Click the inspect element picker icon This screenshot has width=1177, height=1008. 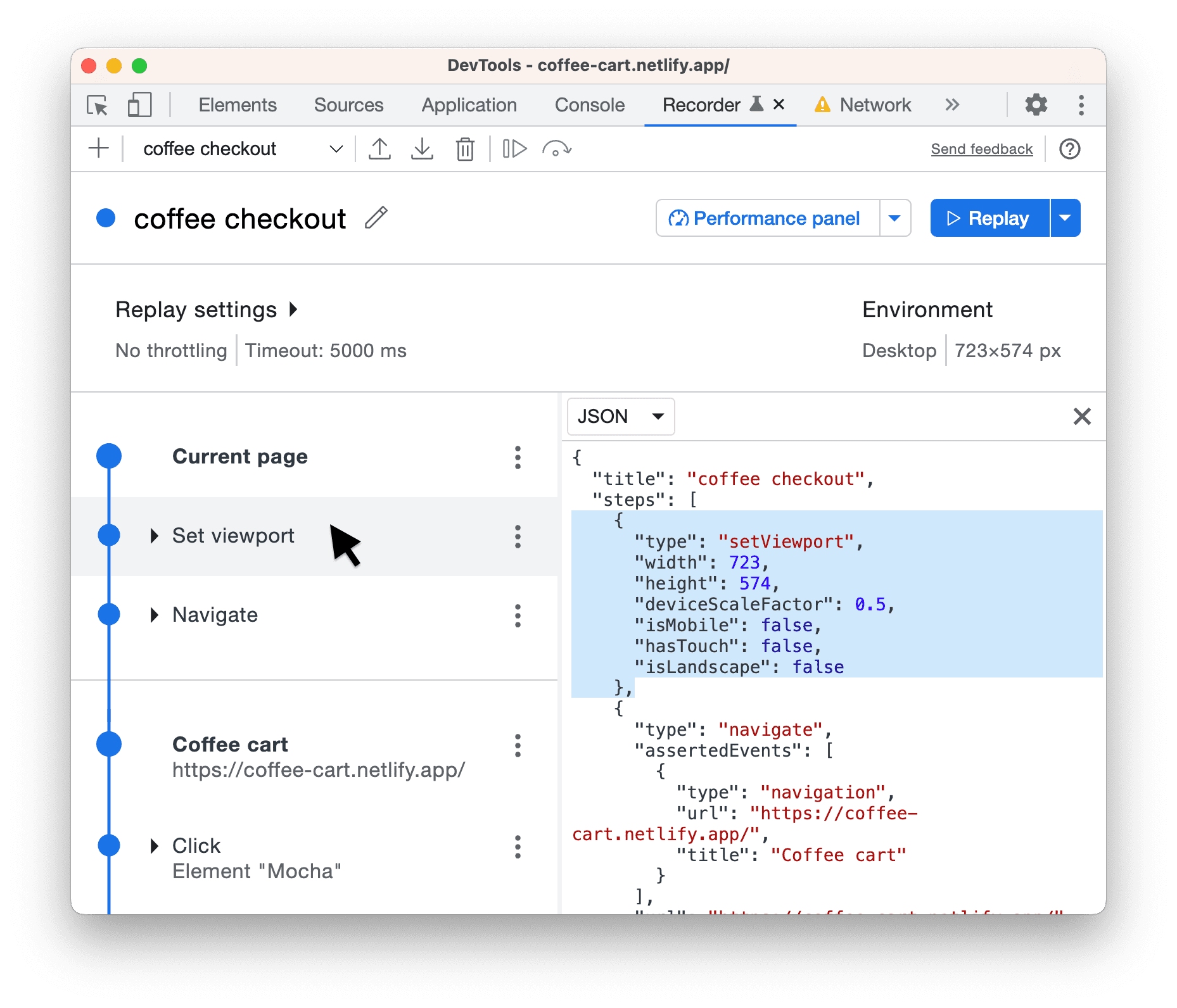click(x=98, y=105)
